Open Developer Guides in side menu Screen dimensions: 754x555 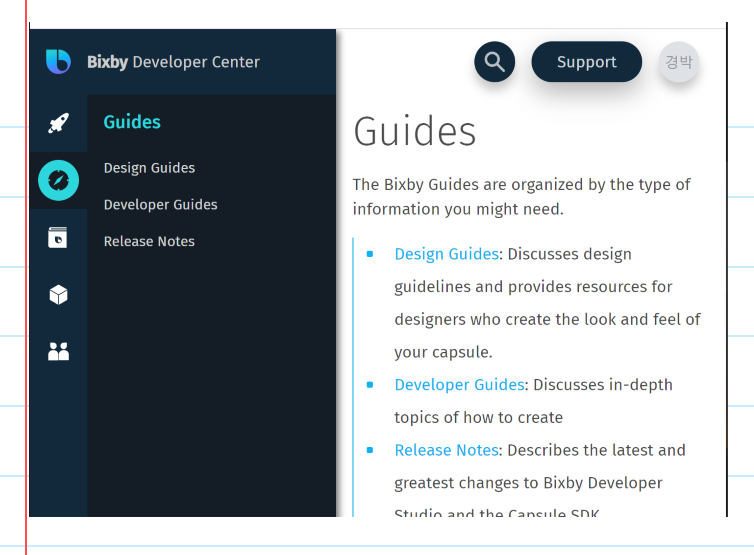pyautogui.click(x=161, y=205)
